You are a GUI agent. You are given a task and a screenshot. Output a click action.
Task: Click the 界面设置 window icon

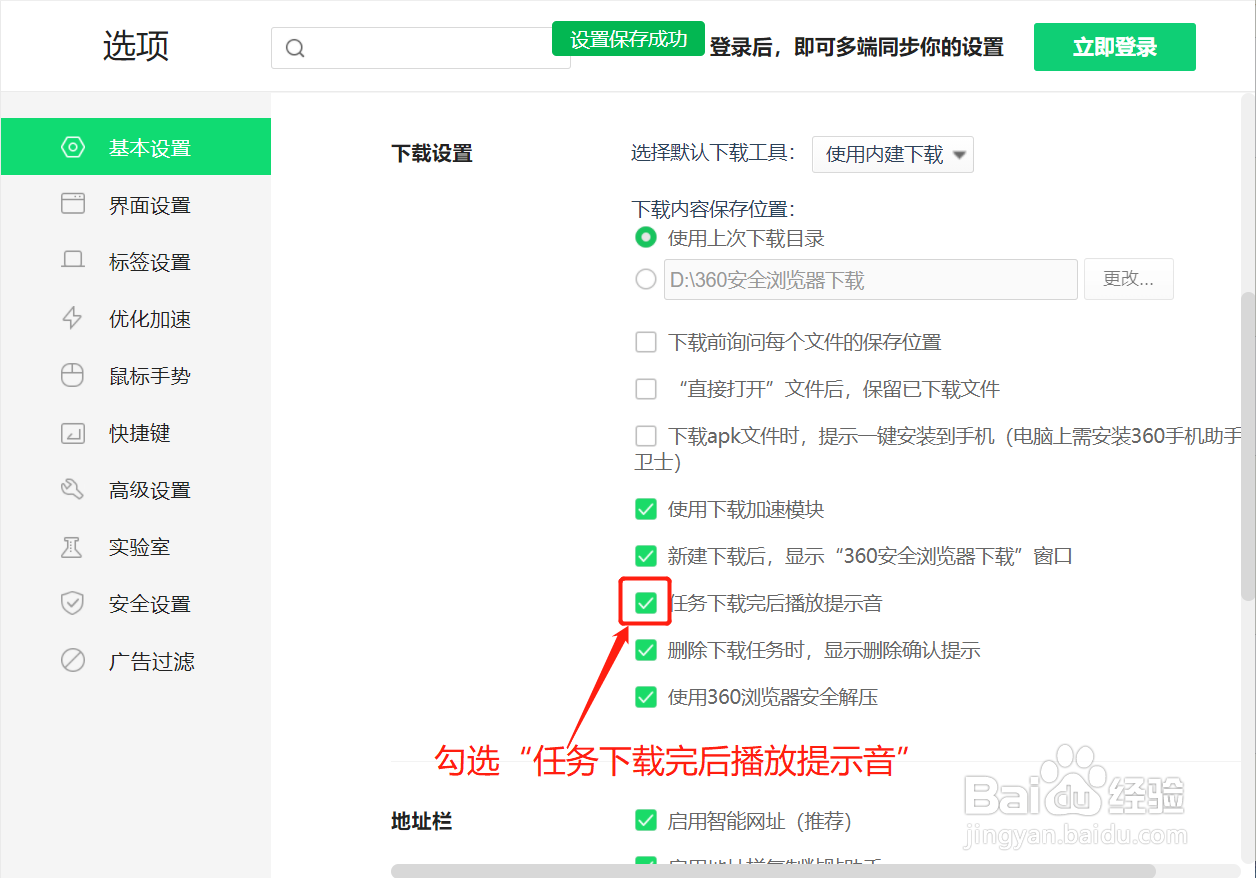click(x=73, y=204)
